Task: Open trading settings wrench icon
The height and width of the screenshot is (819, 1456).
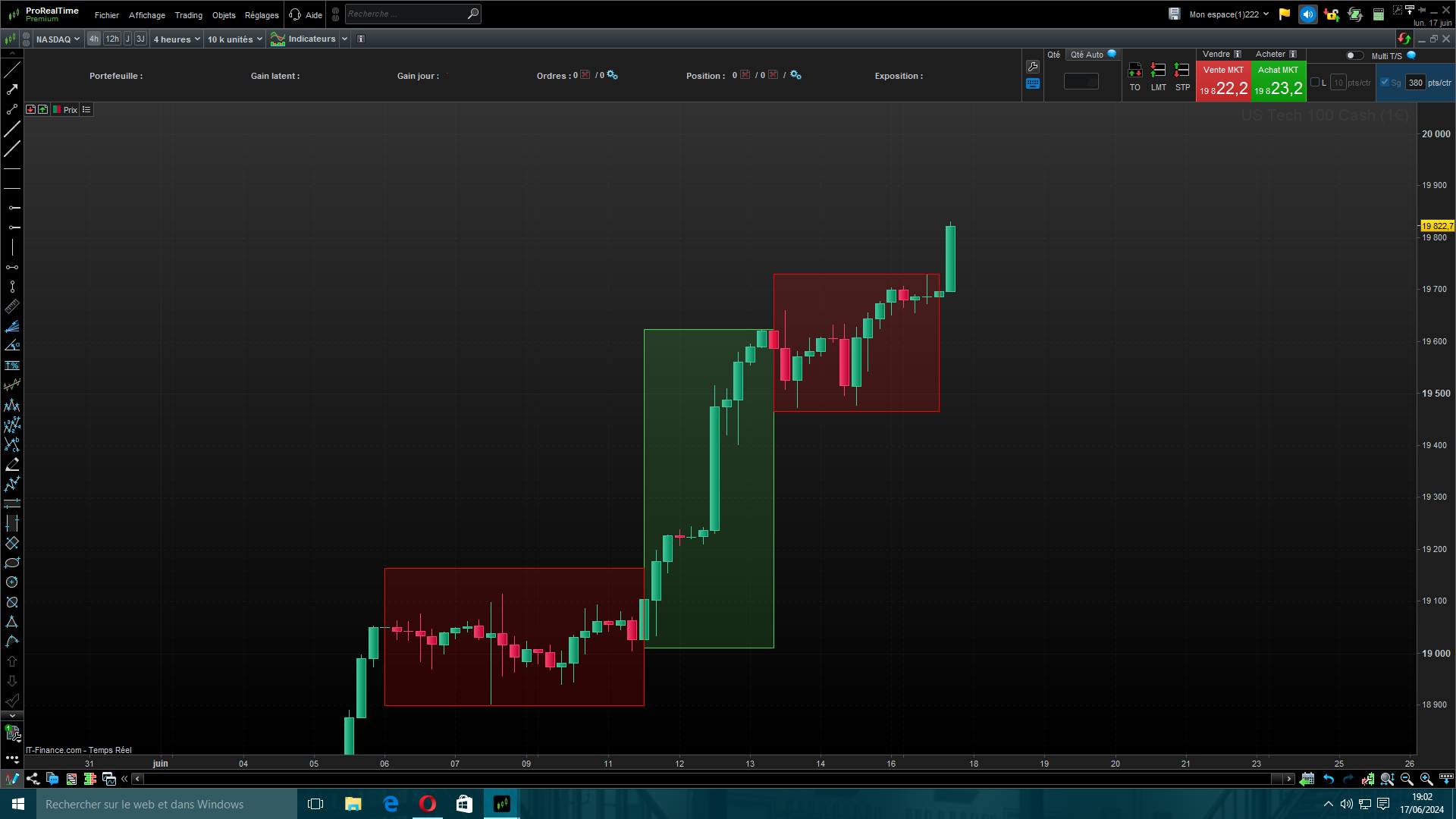Action: pos(1032,67)
